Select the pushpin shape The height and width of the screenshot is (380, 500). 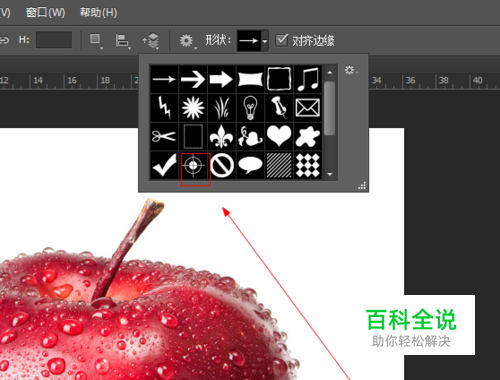coord(279,108)
